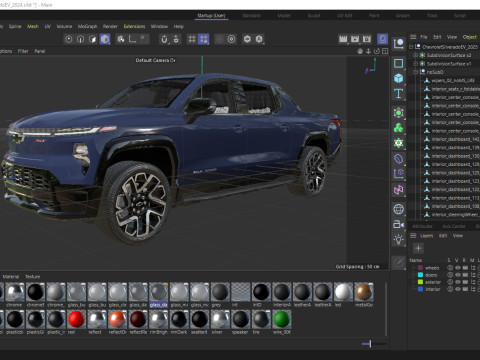Open the Axis Center tab
The width and height of the screenshot is (480, 360).
454,226
